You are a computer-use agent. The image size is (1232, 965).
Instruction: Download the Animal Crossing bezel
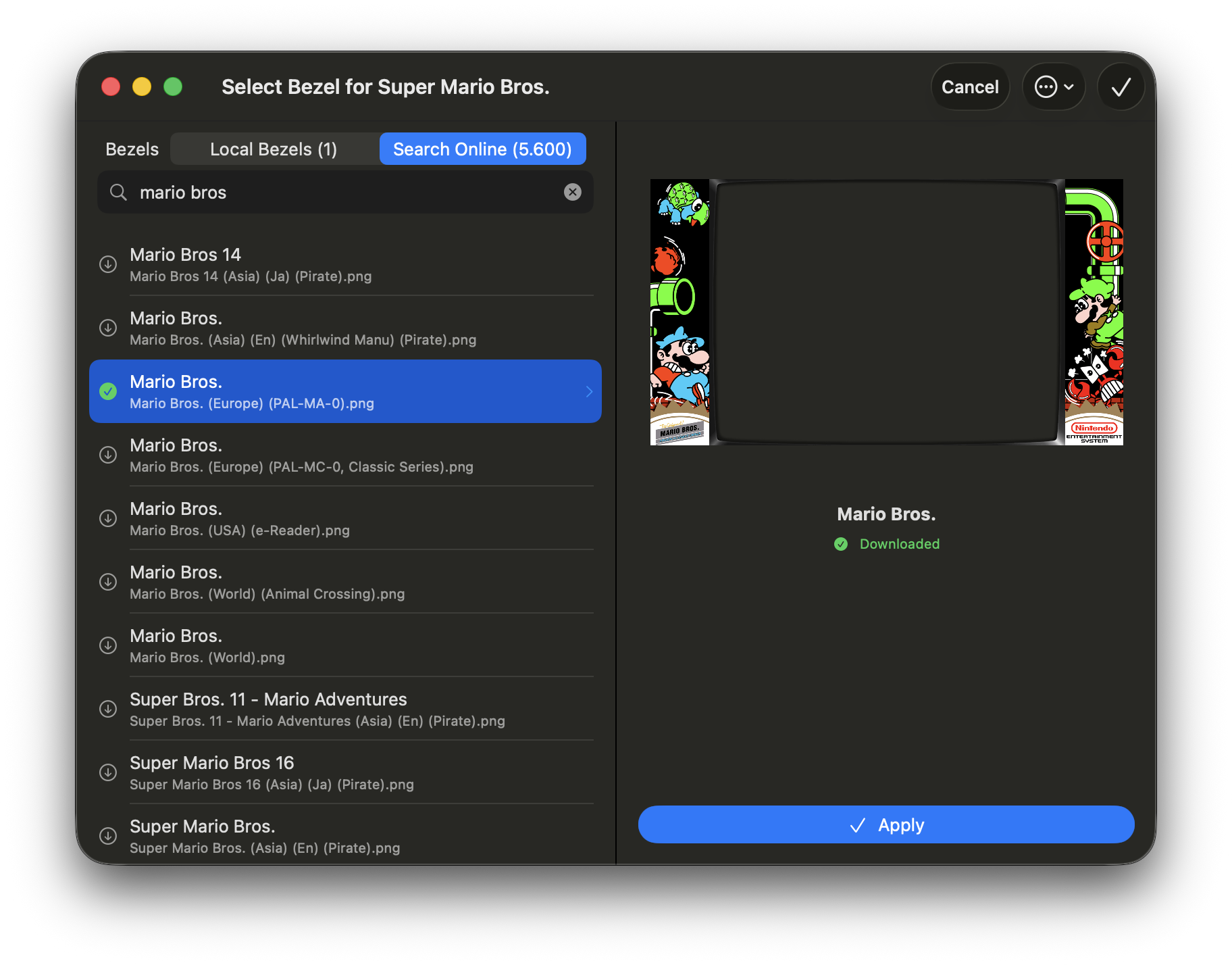point(108,582)
